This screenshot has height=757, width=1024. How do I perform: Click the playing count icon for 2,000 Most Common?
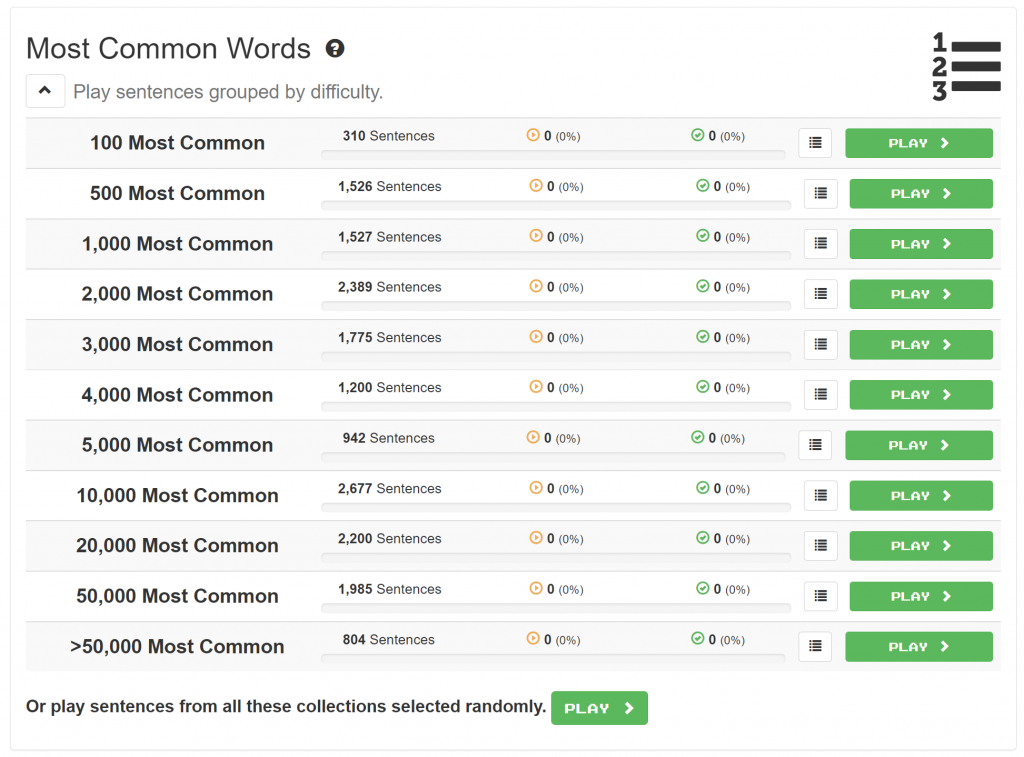[x=536, y=287]
